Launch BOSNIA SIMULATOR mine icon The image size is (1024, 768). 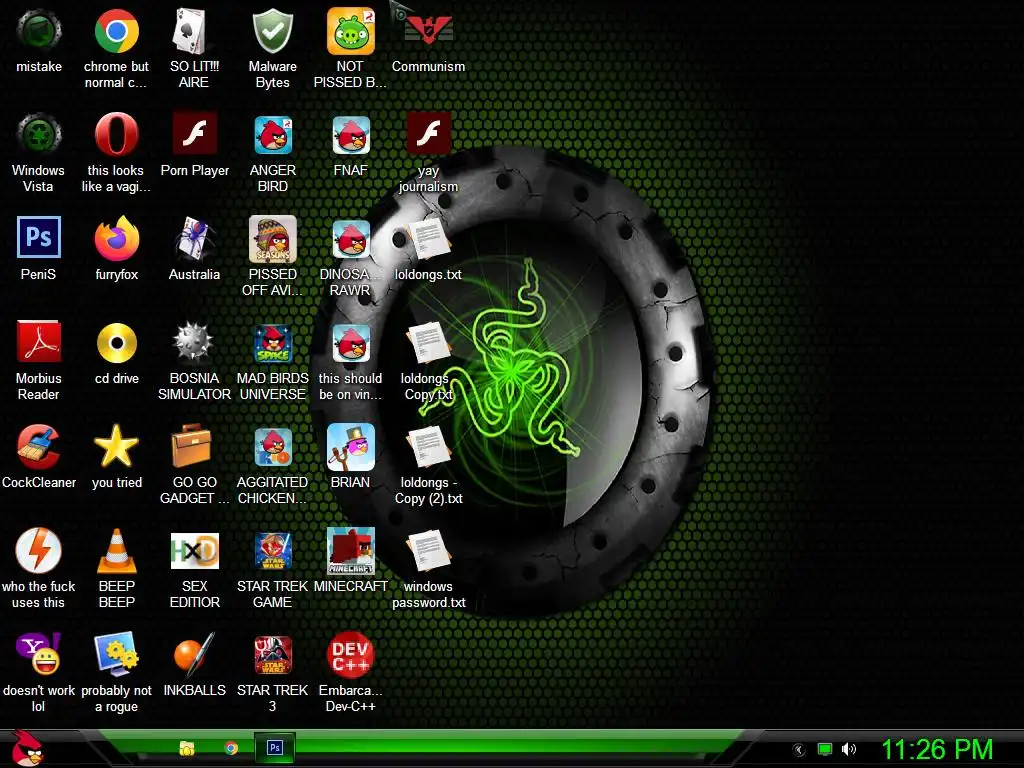[x=194, y=342]
